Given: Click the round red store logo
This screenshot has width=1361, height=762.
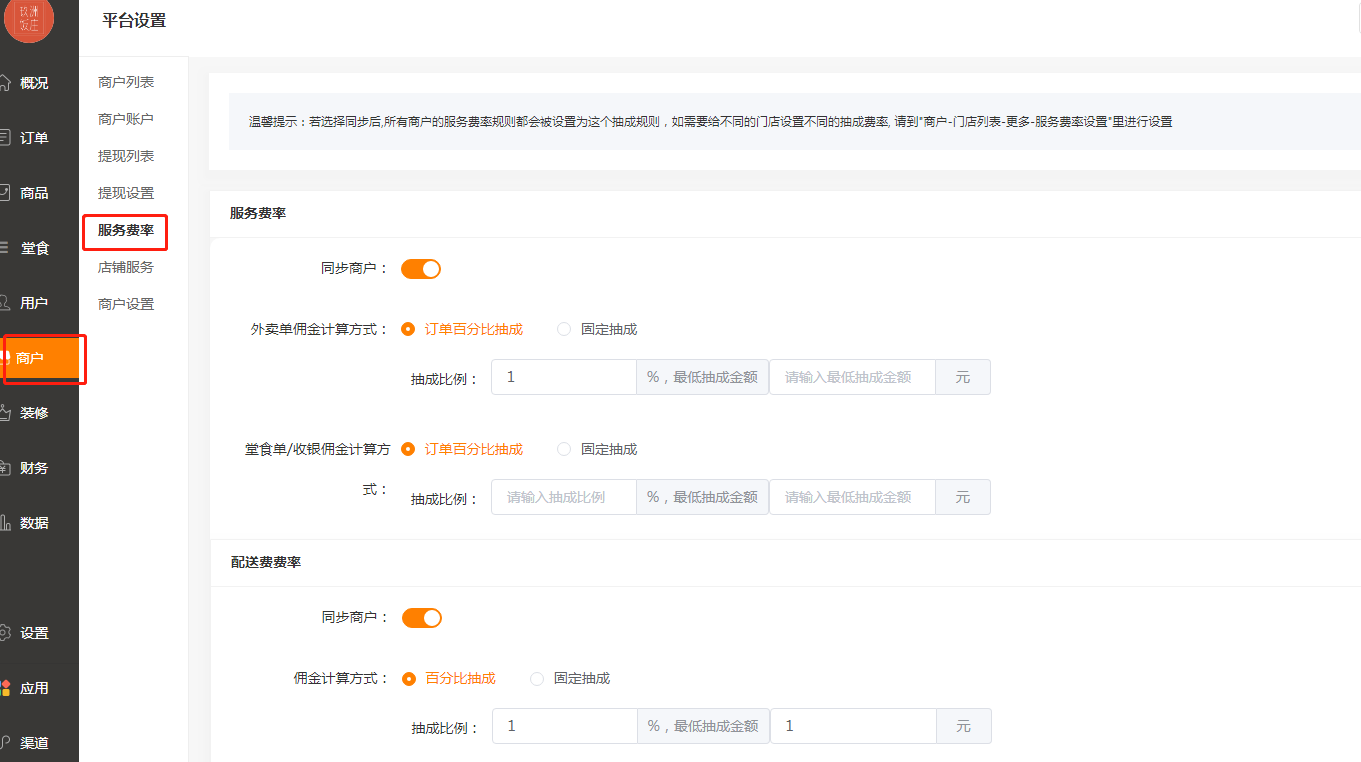Looking at the screenshot, I should [29, 20].
